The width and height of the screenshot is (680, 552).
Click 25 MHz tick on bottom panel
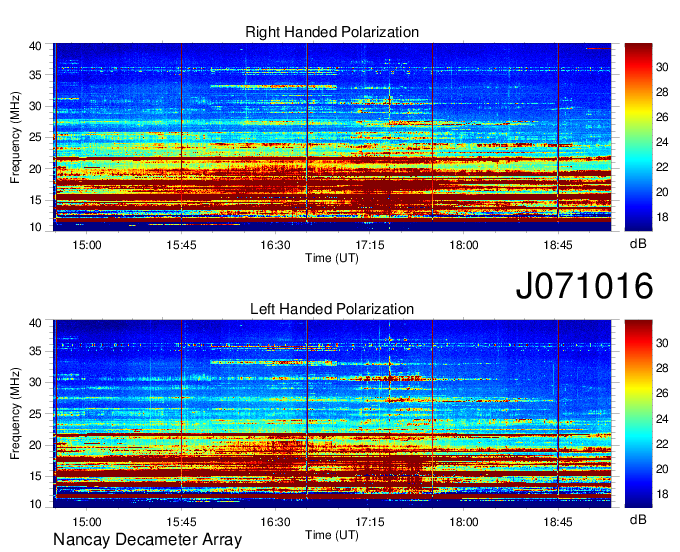pos(35,414)
